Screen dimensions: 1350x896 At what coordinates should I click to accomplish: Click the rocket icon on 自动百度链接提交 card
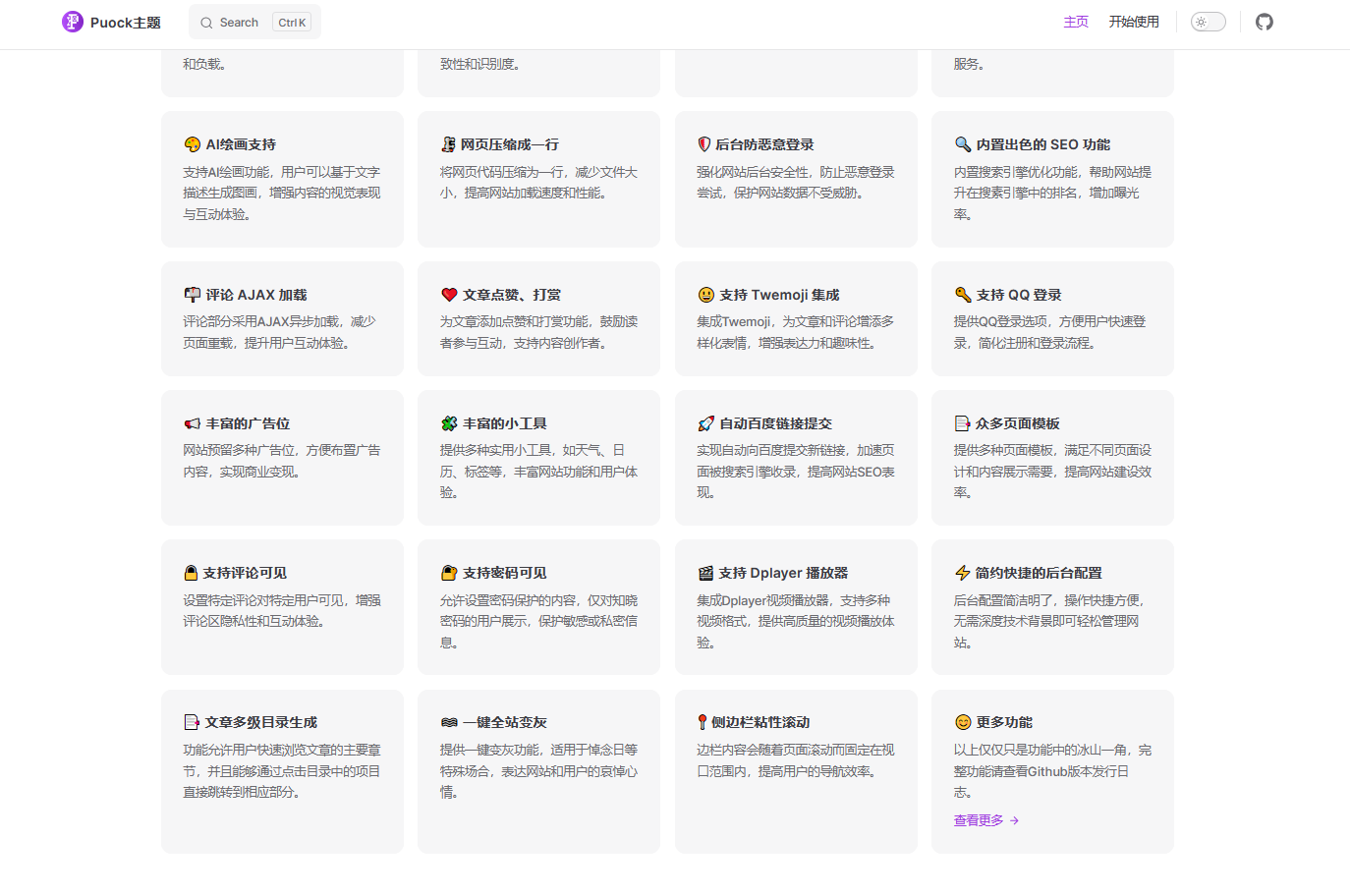point(705,422)
